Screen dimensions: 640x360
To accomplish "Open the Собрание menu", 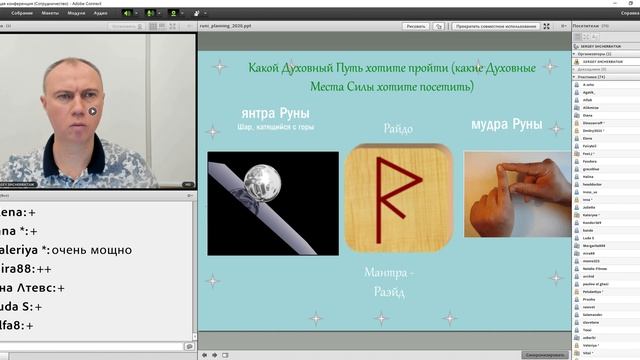I will [x=22, y=13].
